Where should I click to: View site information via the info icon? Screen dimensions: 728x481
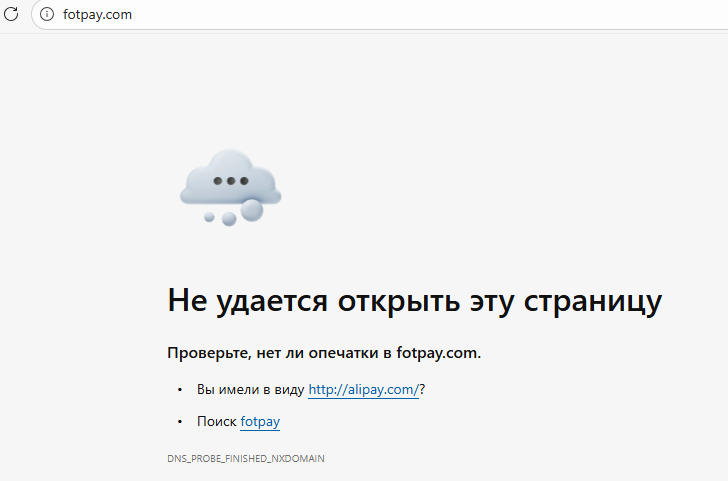coord(47,14)
